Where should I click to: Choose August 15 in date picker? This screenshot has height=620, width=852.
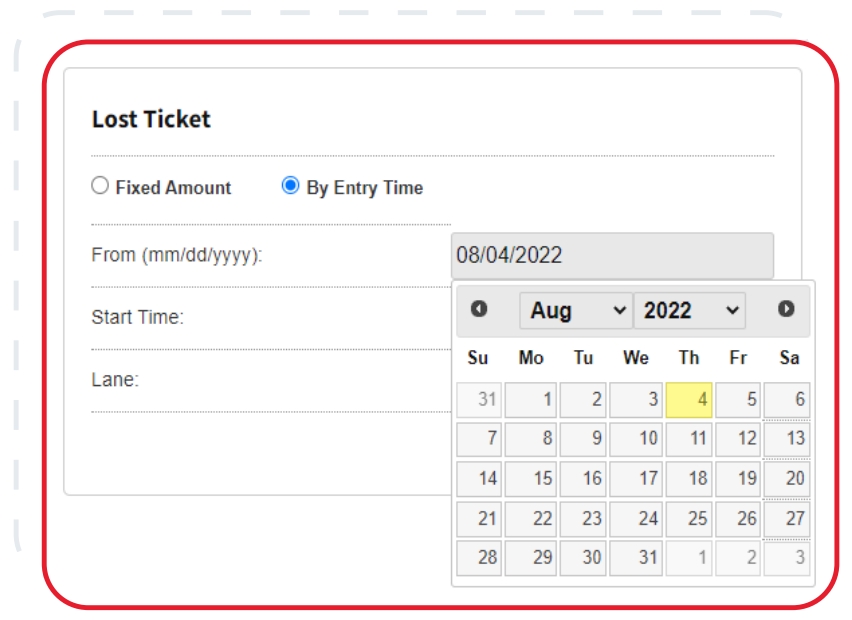[531, 478]
